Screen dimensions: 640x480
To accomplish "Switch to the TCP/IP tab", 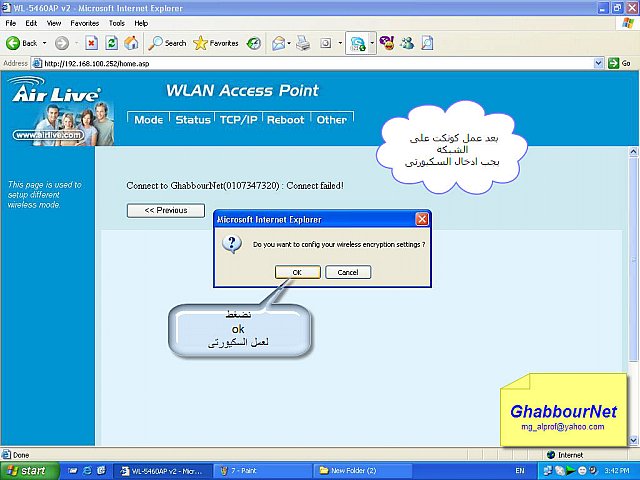I will point(238,120).
